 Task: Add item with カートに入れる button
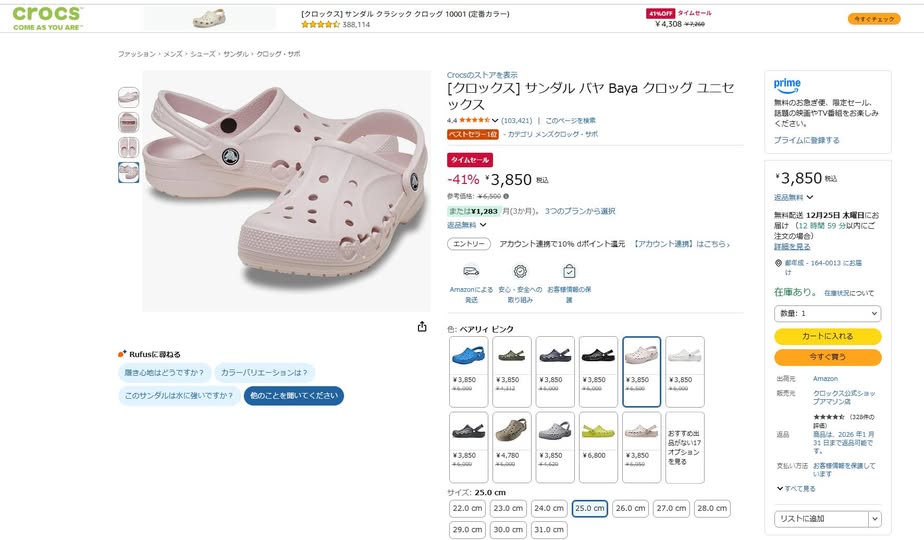pyautogui.click(x=827, y=336)
